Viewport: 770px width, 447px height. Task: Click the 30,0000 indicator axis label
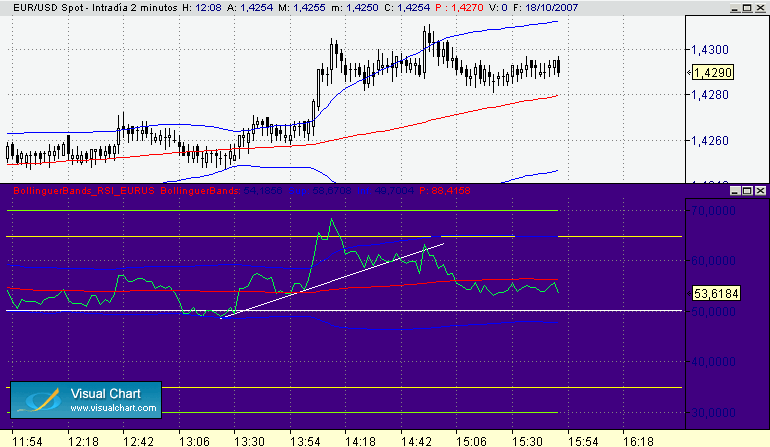coord(714,413)
